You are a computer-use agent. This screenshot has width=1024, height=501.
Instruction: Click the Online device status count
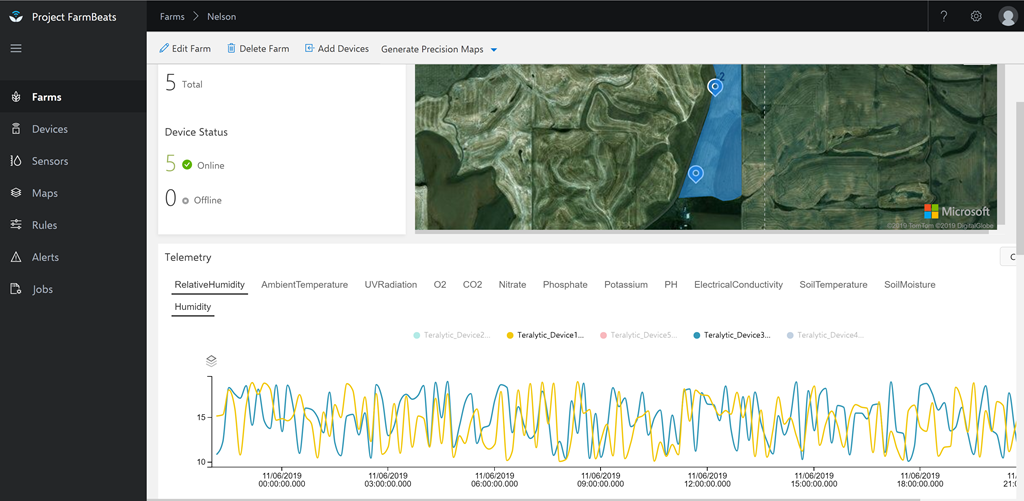(170, 163)
